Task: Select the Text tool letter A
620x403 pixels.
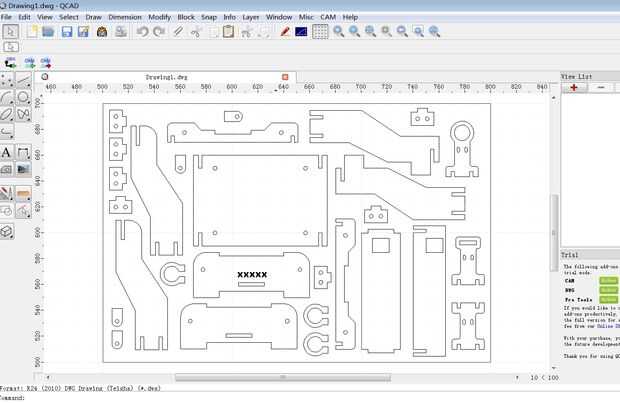Action: 6,152
